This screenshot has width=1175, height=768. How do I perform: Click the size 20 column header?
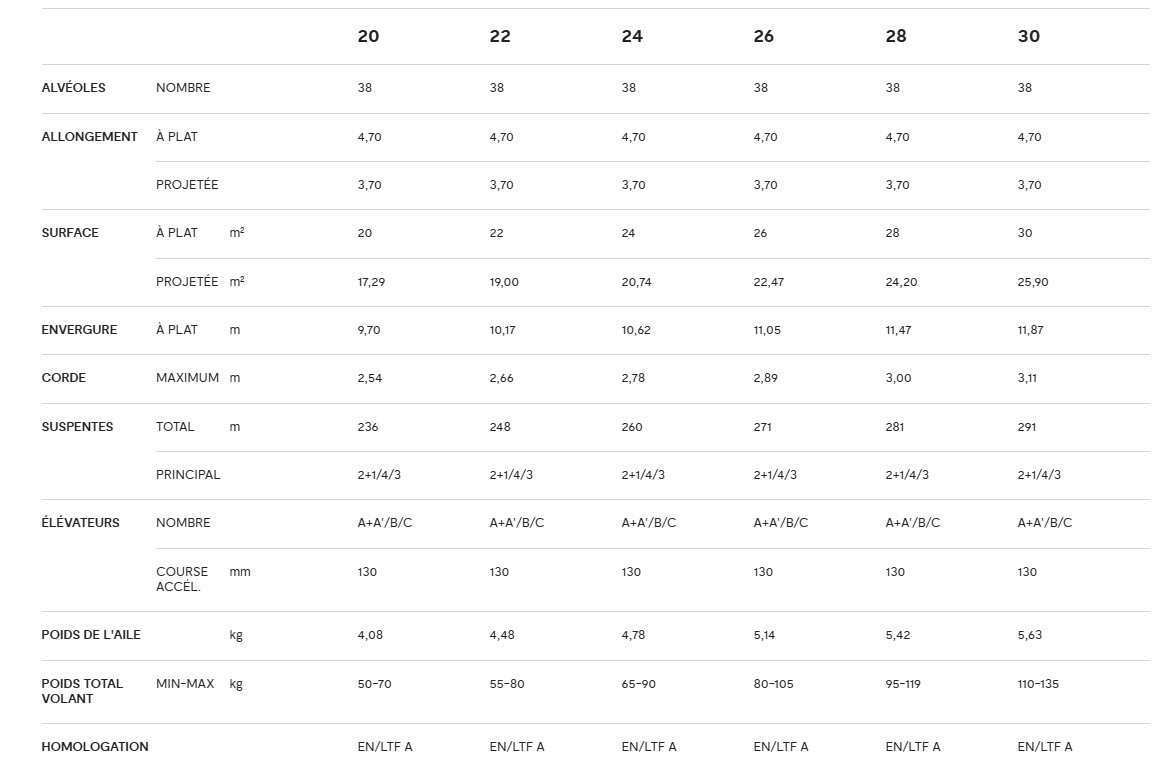click(368, 37)
